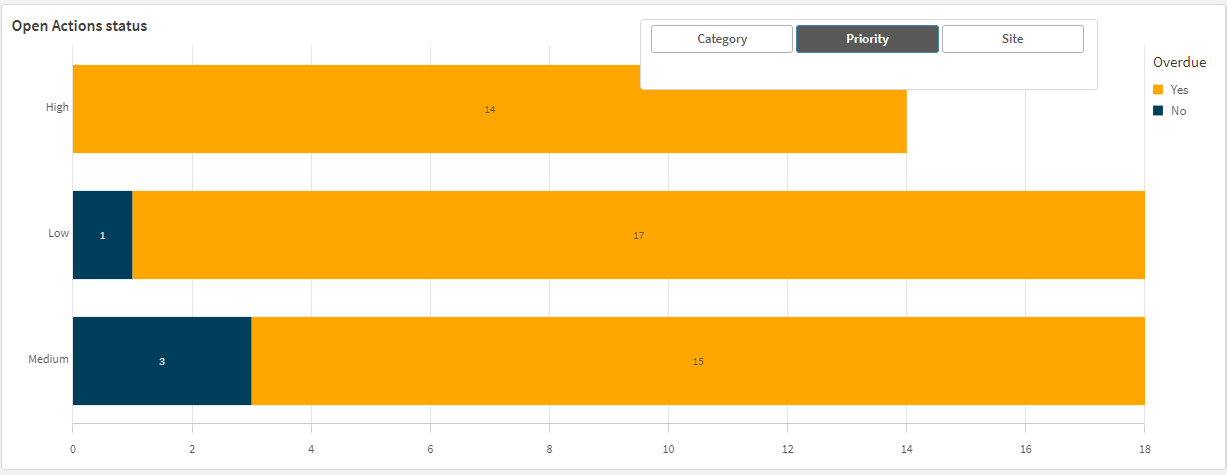Screen dimensions: 1227x475
Task: Click the 0 tick on the x-axis
Action: pyautogui.click(x=73, y=451)
